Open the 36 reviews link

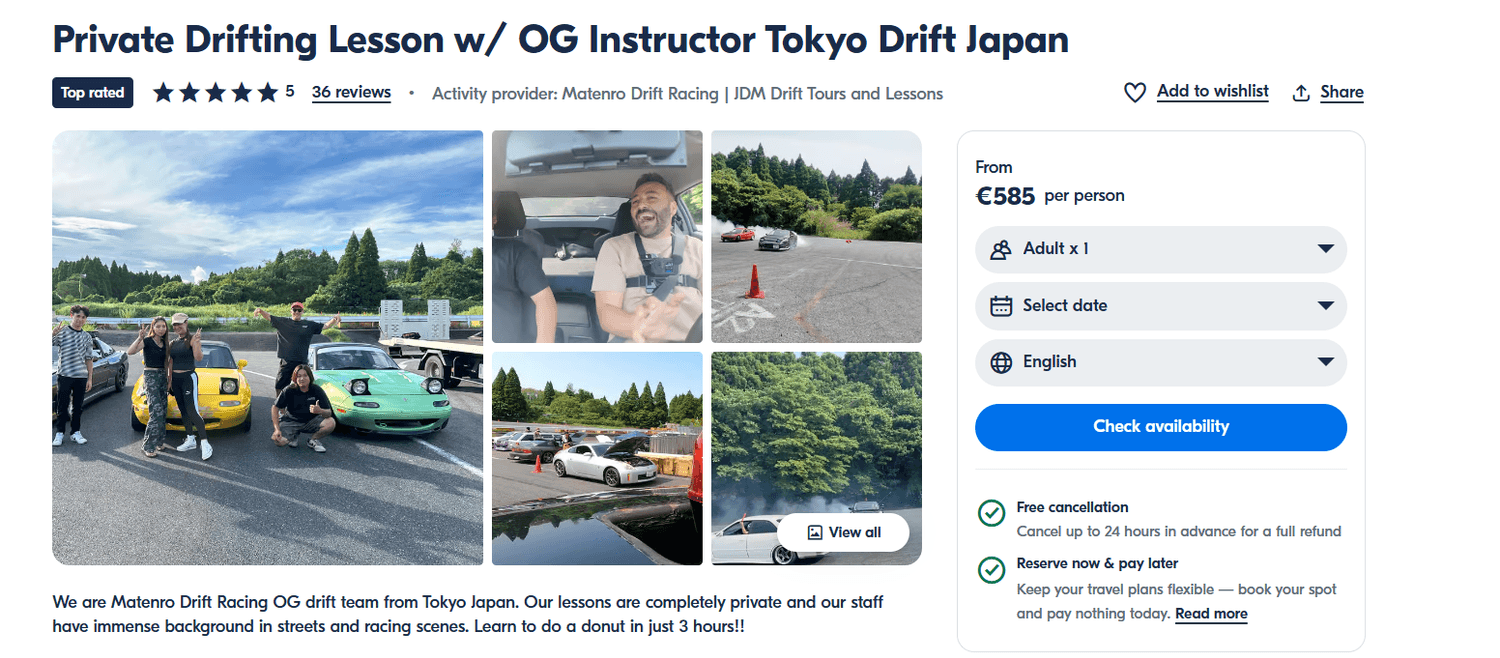(351, 92)
